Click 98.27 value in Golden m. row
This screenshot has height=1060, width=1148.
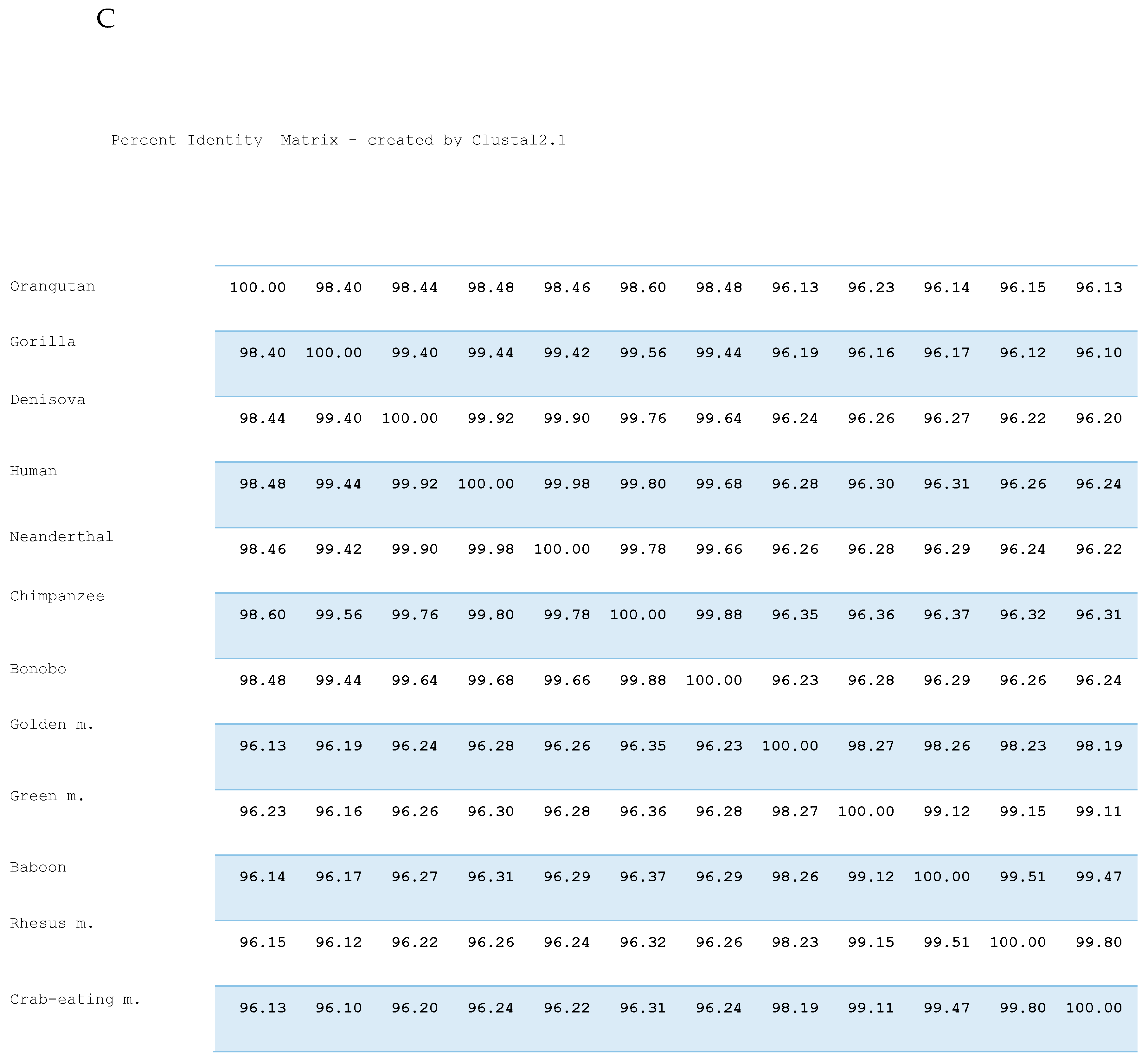coord(870,746)
